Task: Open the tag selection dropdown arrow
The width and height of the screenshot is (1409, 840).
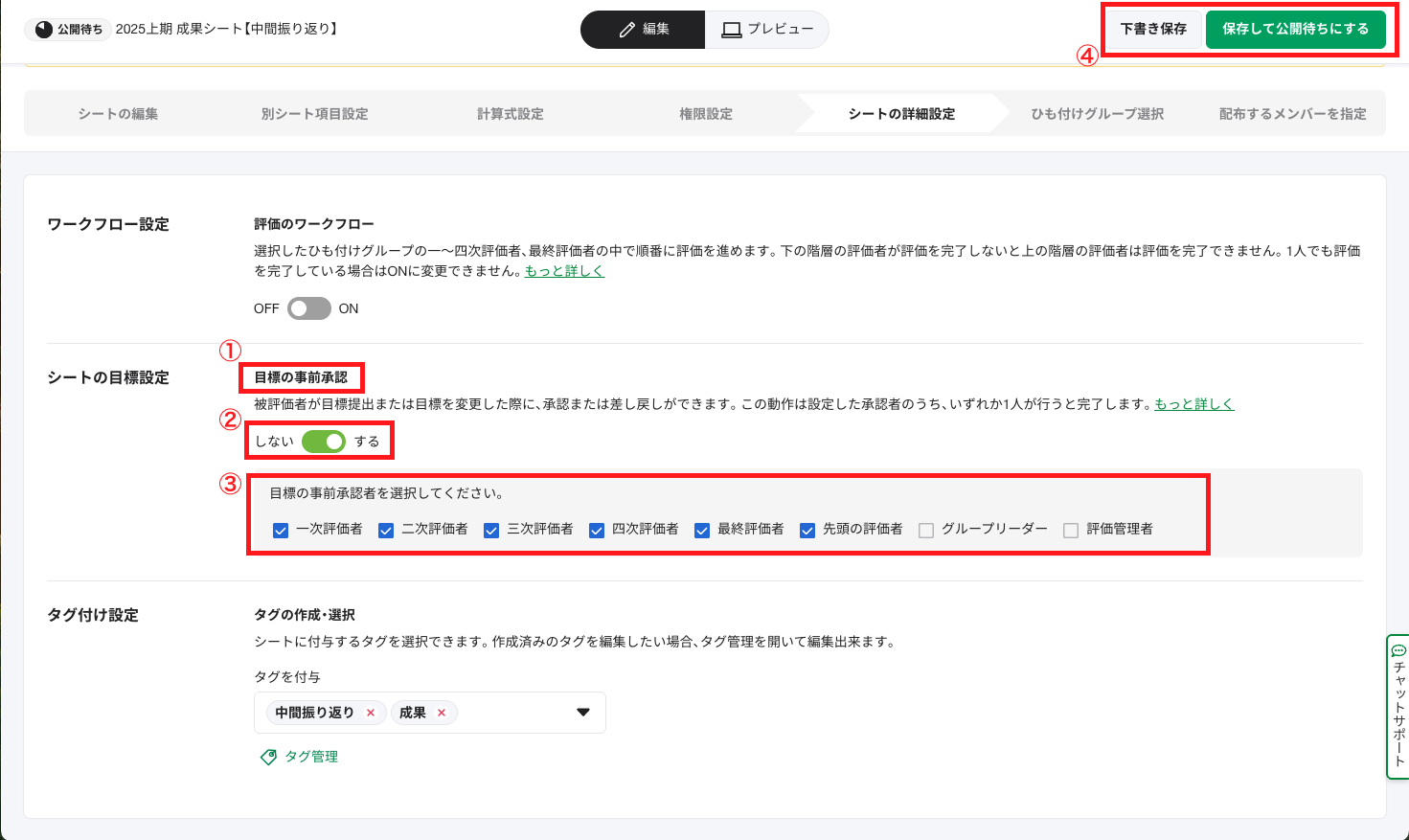Action: click(x=583, y=713)
